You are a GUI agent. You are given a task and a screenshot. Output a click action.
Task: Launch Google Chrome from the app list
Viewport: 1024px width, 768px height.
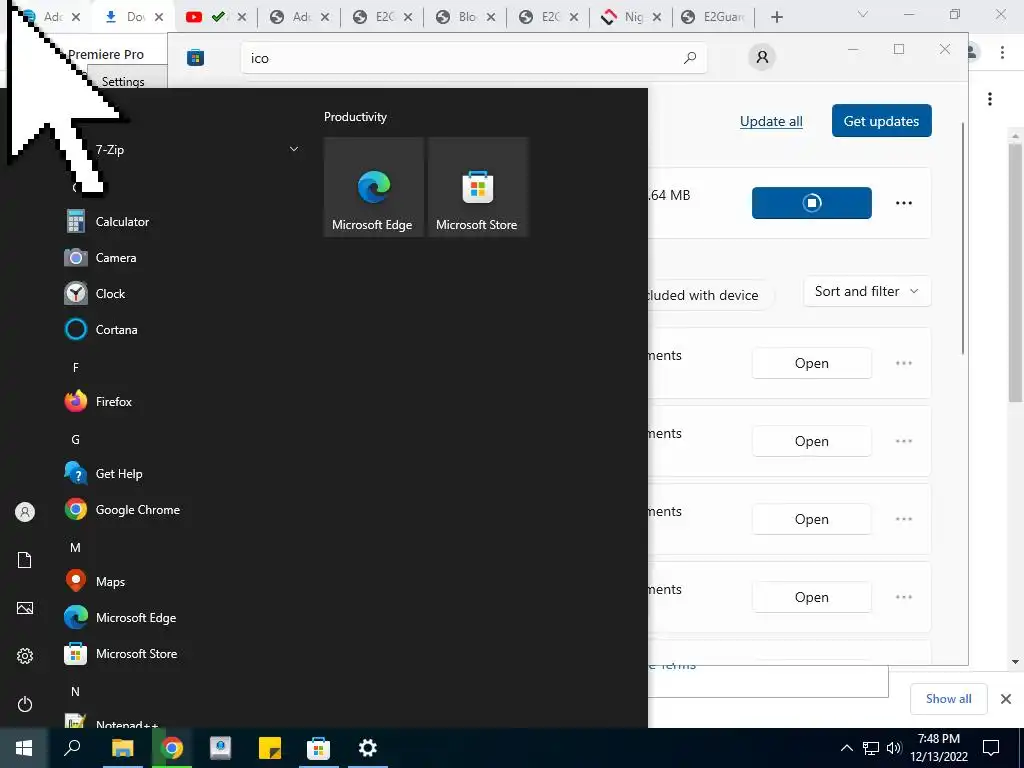pyautogui.click(x=137, y=509)
